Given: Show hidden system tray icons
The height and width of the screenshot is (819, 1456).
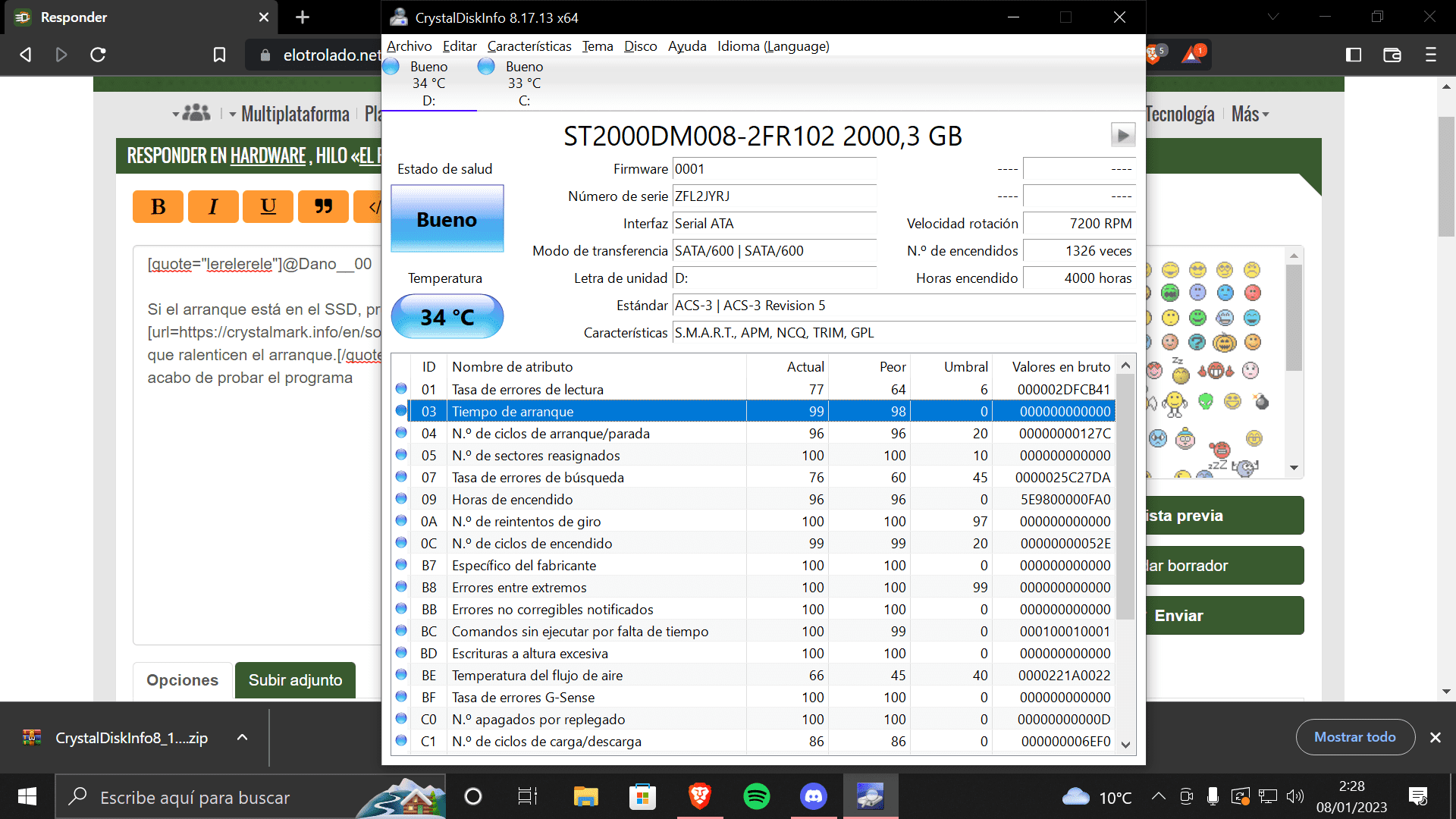Looking at the screenshot, I should pos(1158,796).
